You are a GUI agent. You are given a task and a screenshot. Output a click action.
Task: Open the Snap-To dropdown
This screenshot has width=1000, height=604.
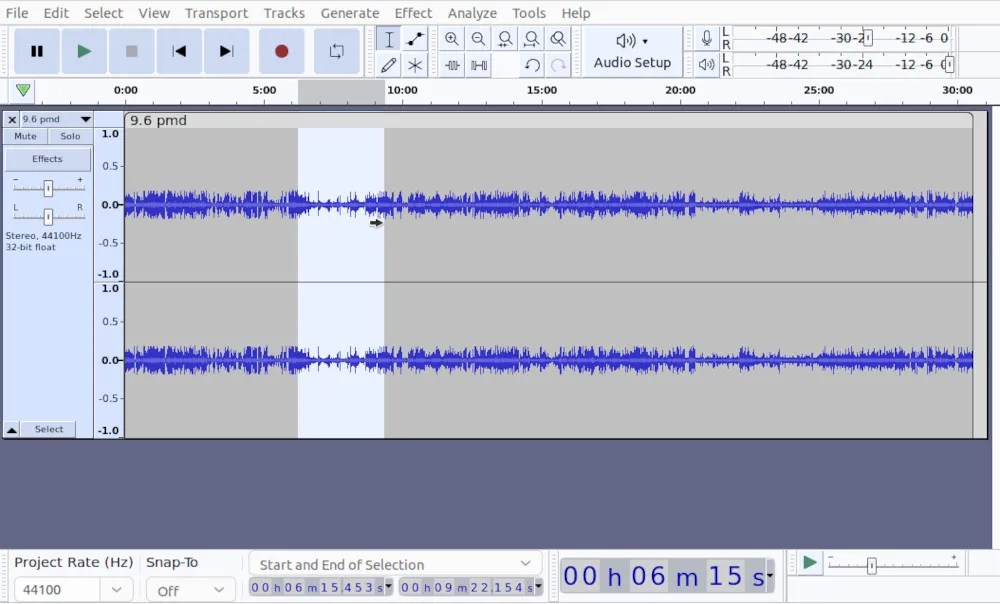[x=190, y=590]
